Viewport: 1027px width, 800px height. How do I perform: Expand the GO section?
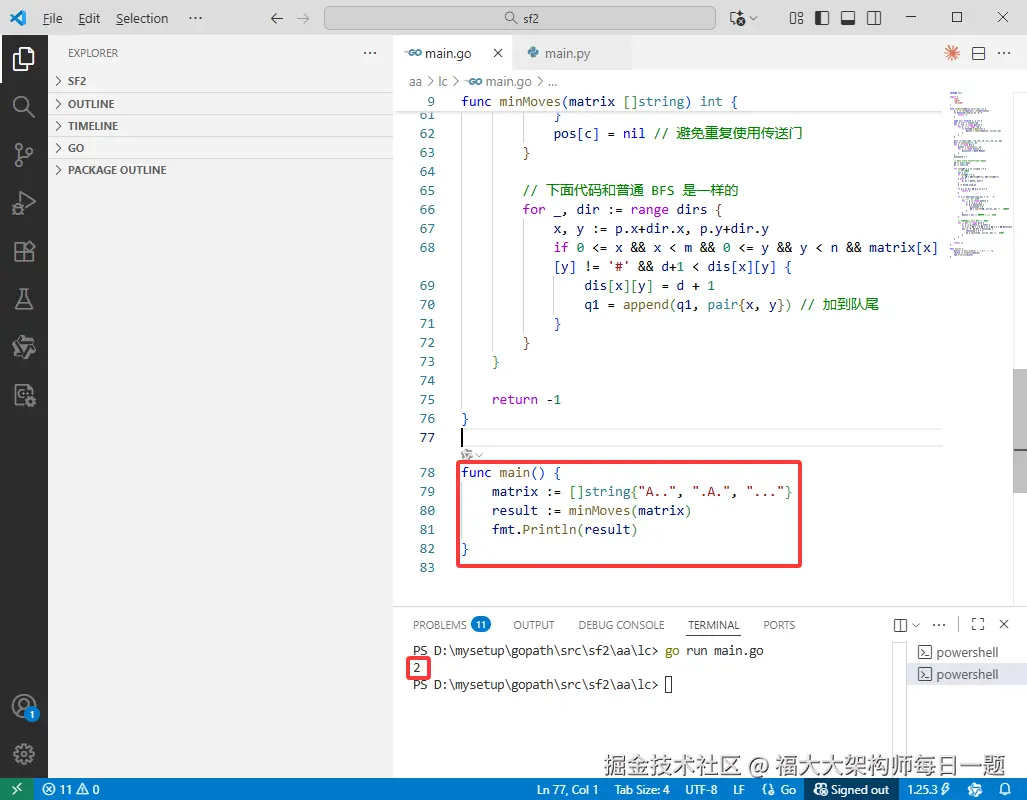point(220,148)
